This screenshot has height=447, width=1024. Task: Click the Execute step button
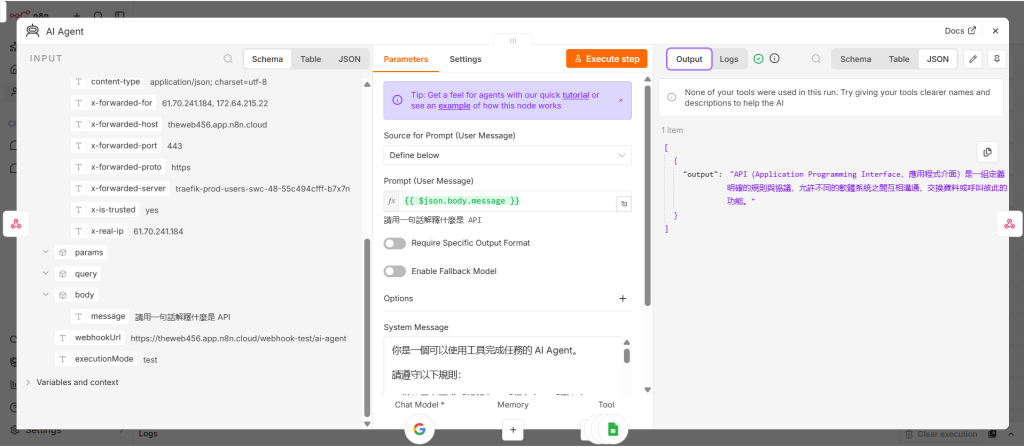point(607,59)
